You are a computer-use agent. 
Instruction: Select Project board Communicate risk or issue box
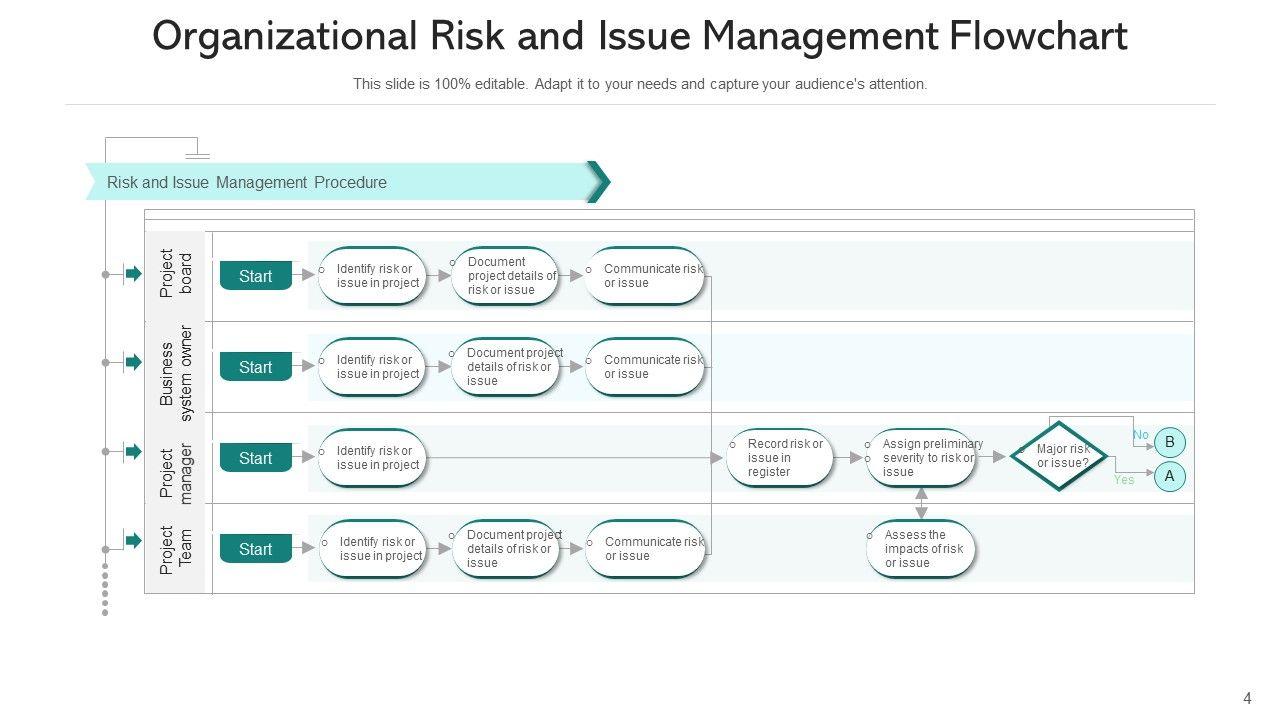pos(645,276)
